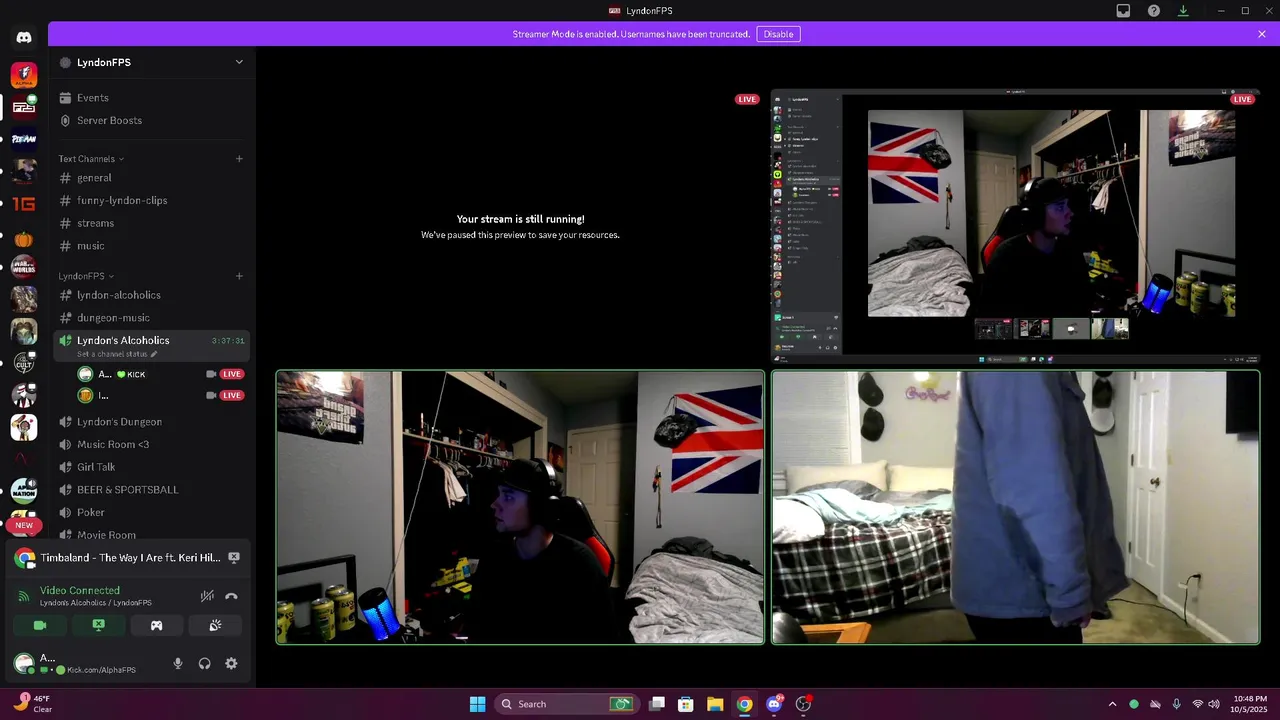Open the soundboard button
1280x720 pixels.
click(x=215, y=626)
